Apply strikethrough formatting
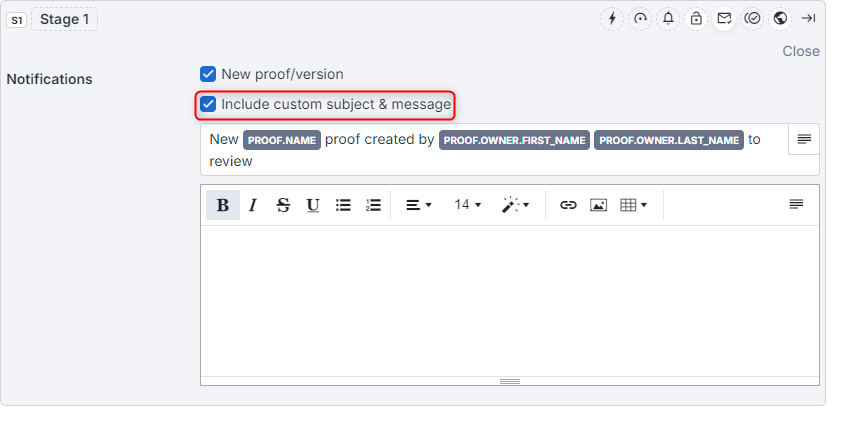841x421 pixels. click(x=283, y=205)
